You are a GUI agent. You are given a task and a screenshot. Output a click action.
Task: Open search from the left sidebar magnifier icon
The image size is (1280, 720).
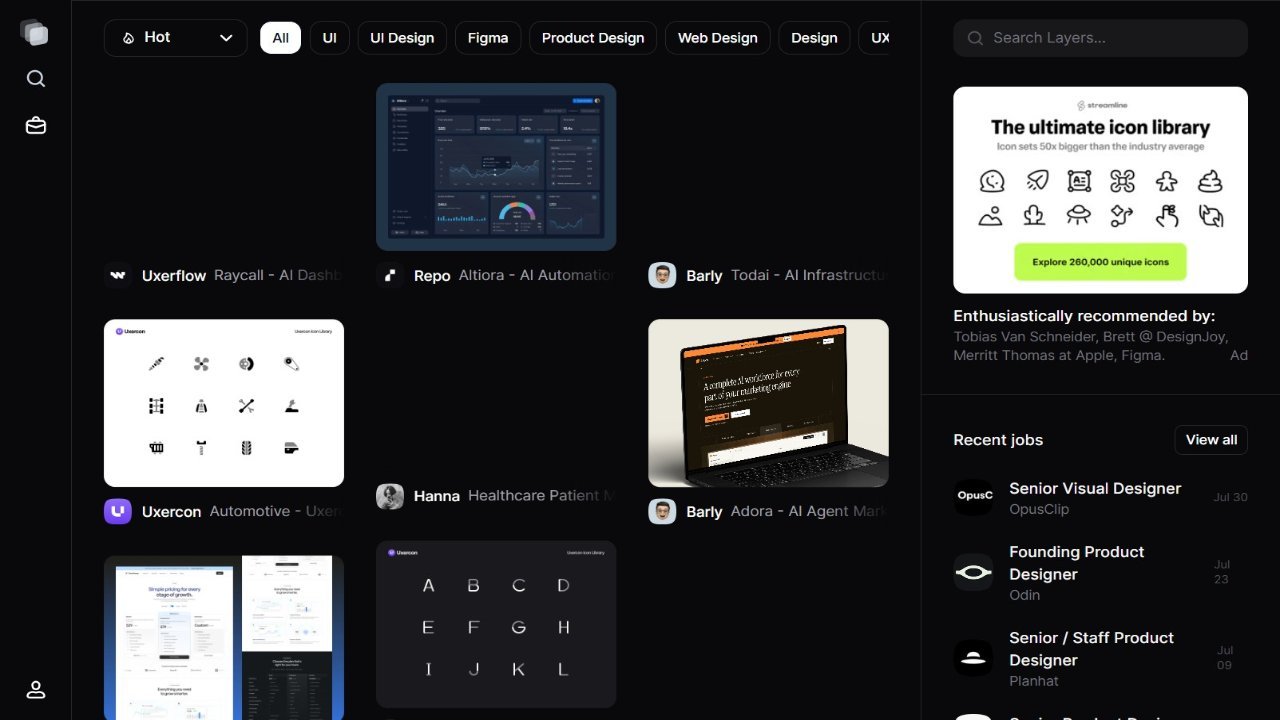pos(36,79)
